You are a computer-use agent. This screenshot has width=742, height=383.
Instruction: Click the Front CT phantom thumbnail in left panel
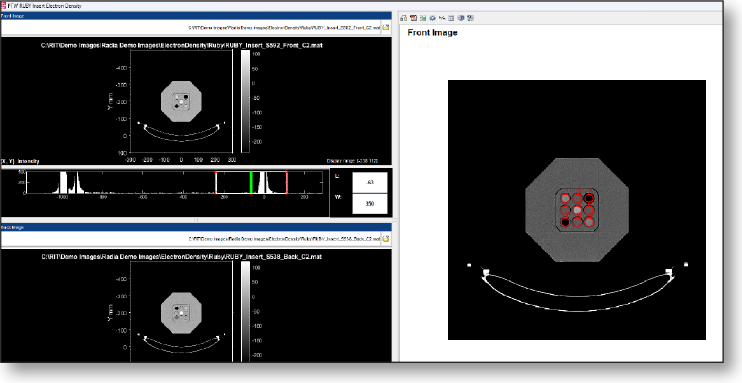pyautogui.click(x=182, y=101)
